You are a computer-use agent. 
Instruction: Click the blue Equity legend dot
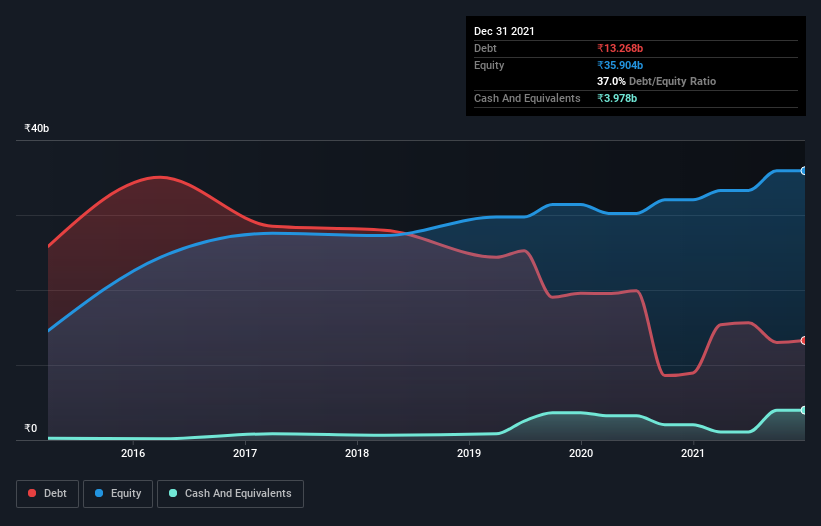pyautogui.click(x=99, y=493)
